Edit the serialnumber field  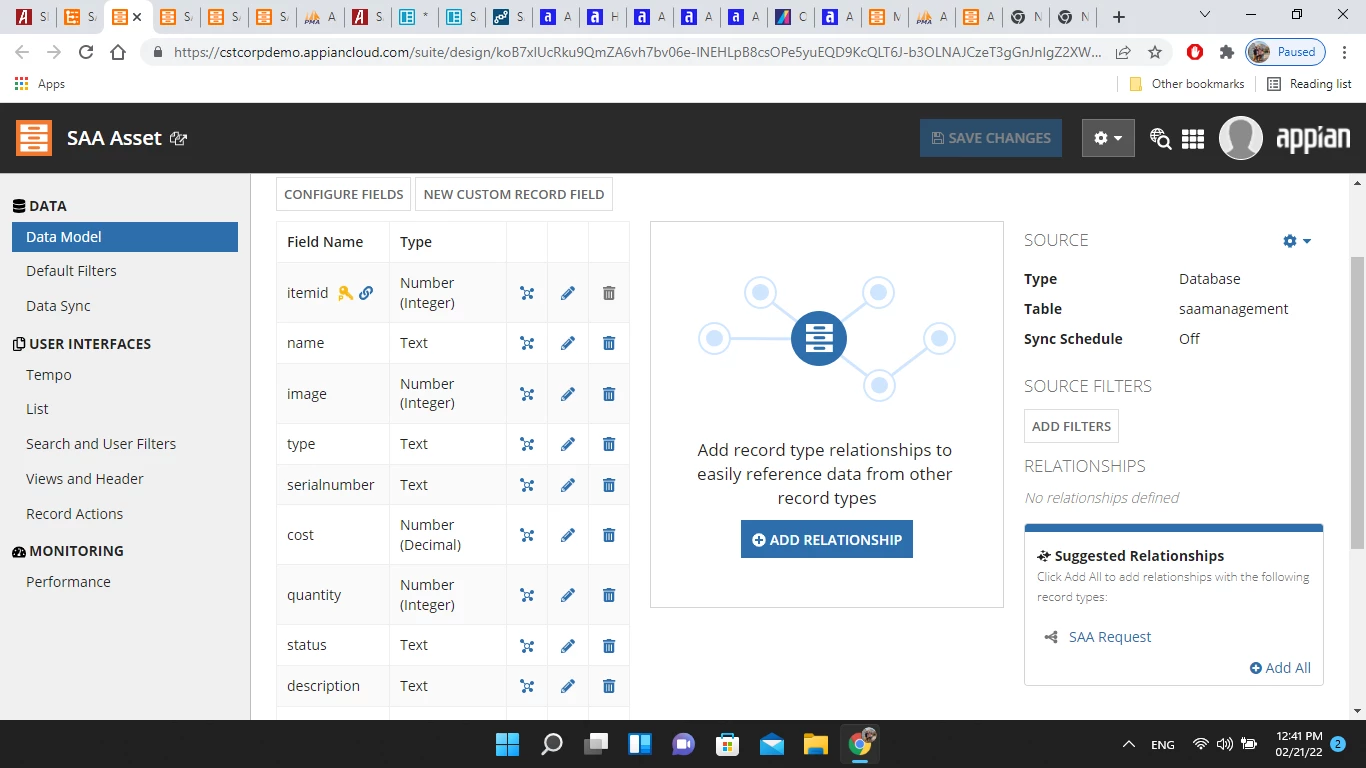(568, 485)
